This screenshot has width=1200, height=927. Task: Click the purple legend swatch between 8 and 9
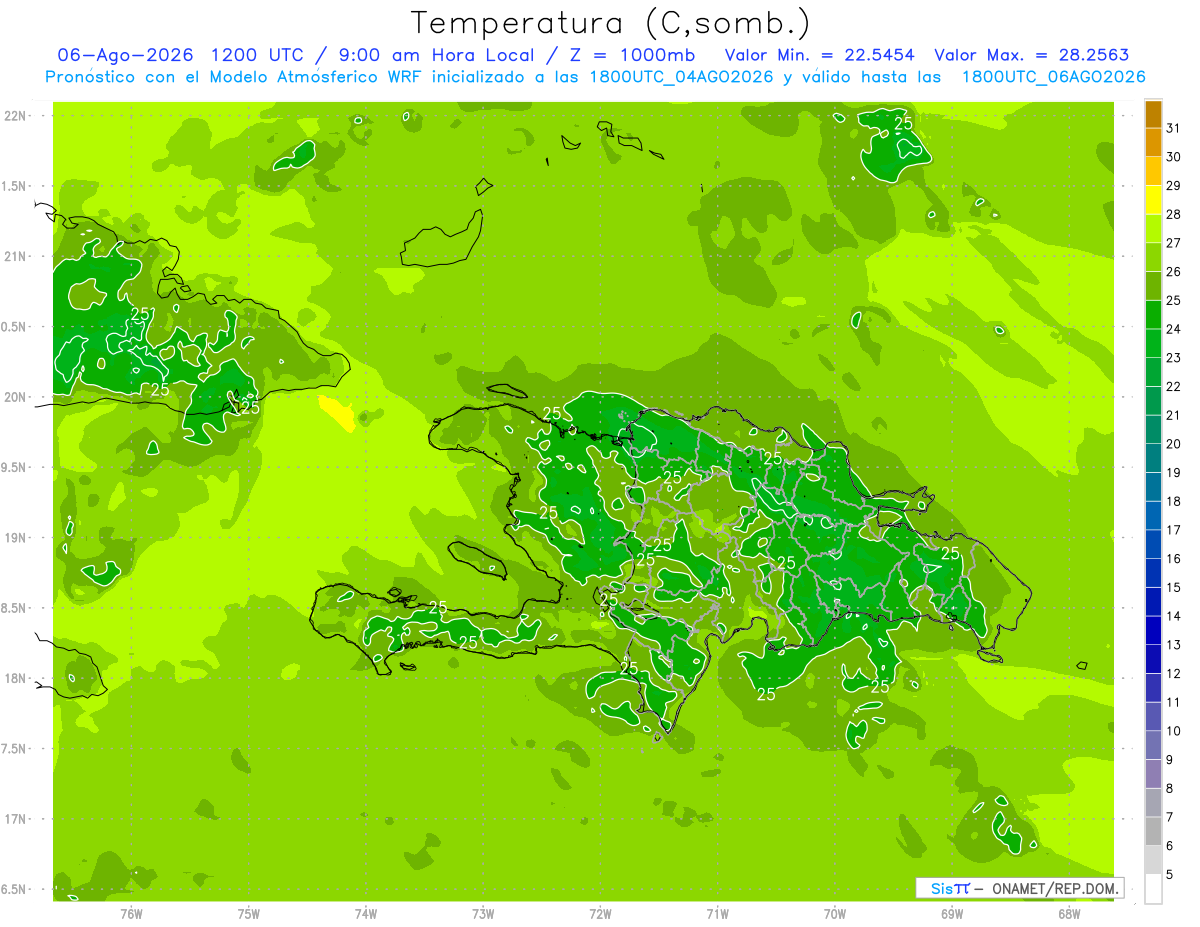(x=1153, y=774)
